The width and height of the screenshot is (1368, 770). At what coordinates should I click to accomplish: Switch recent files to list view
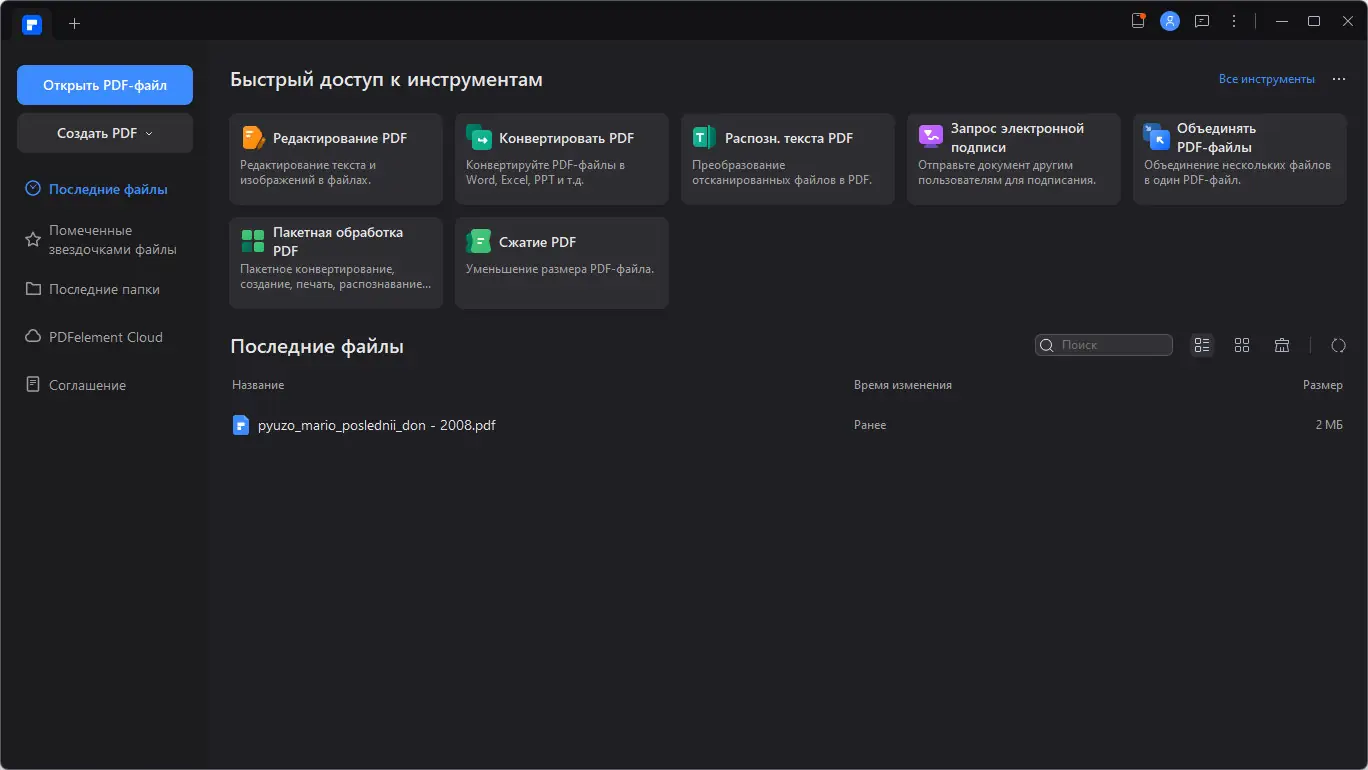point(1201,344)
